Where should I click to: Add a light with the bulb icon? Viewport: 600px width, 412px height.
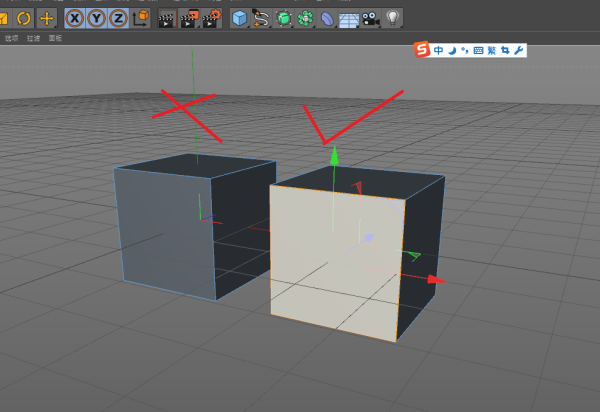[393, 18]
